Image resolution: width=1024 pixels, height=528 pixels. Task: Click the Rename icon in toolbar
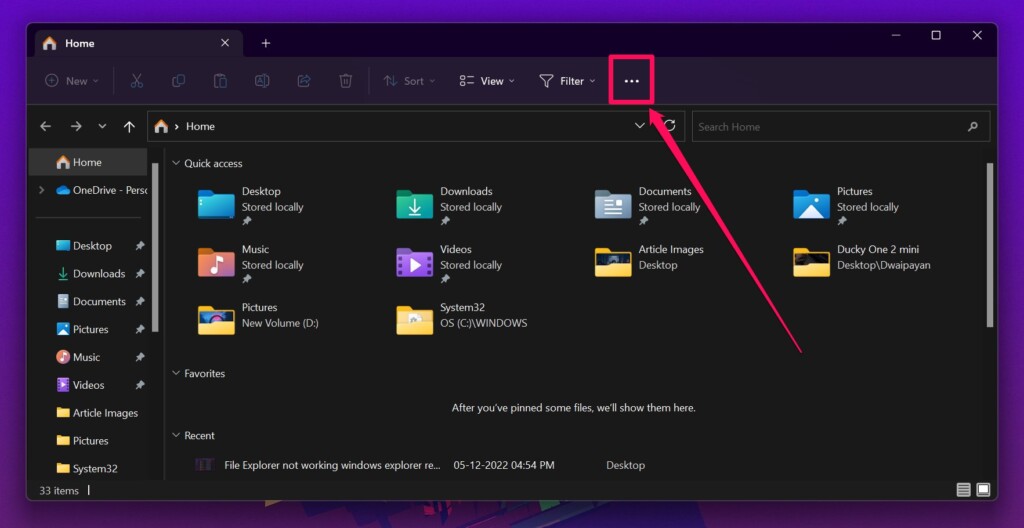[262, 81]
